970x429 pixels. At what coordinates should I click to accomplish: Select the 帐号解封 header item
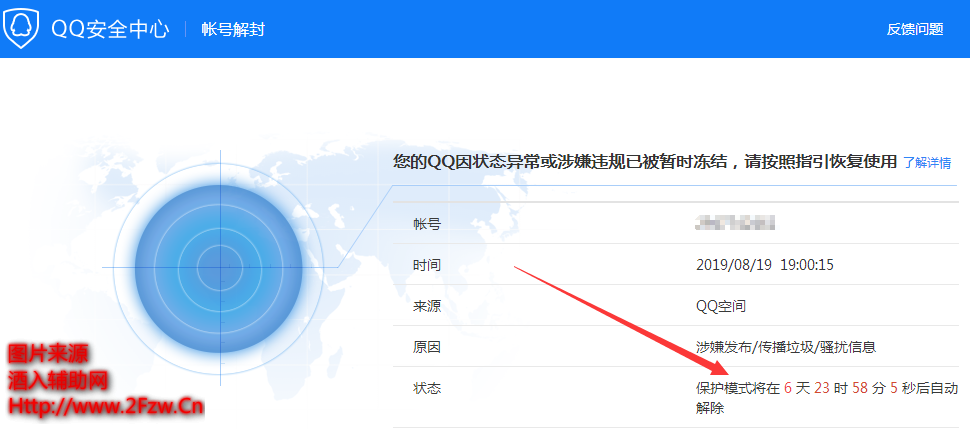(233, 29)
